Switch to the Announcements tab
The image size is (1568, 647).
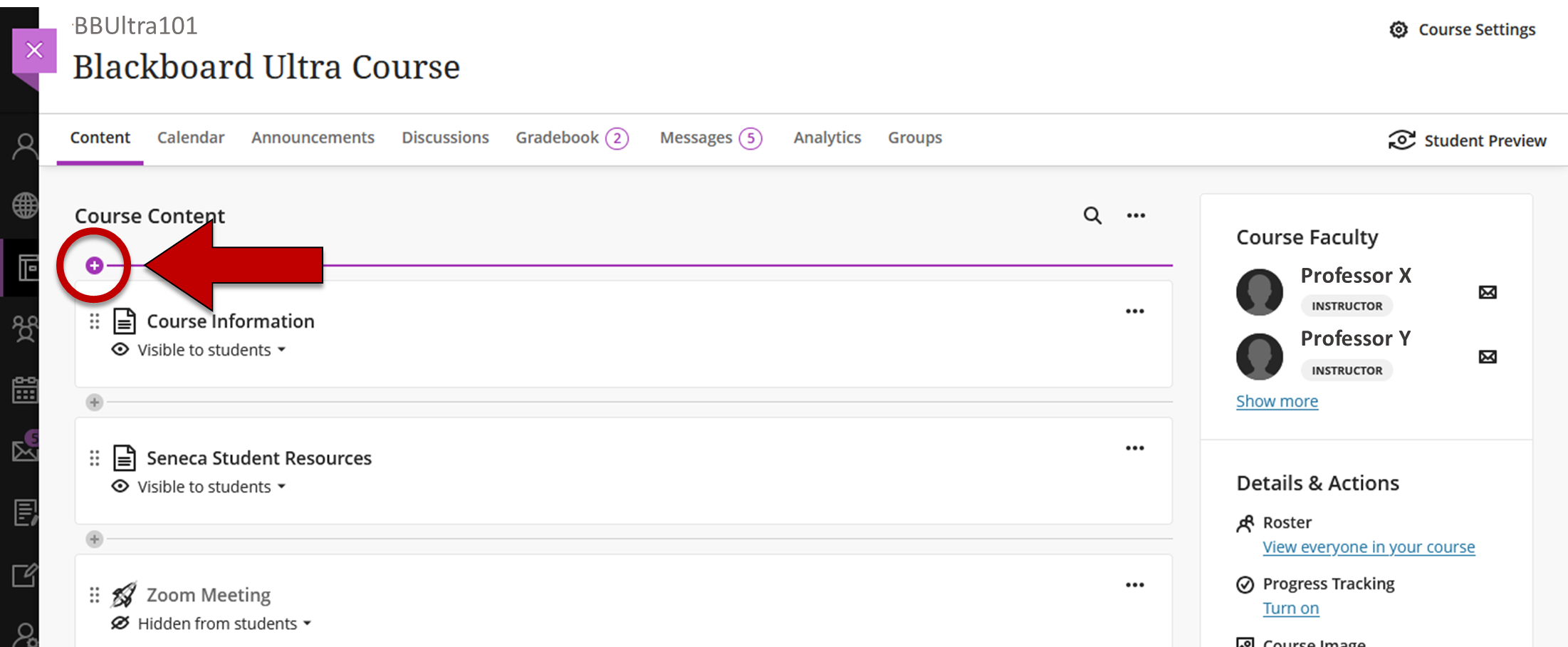[313, 138]
